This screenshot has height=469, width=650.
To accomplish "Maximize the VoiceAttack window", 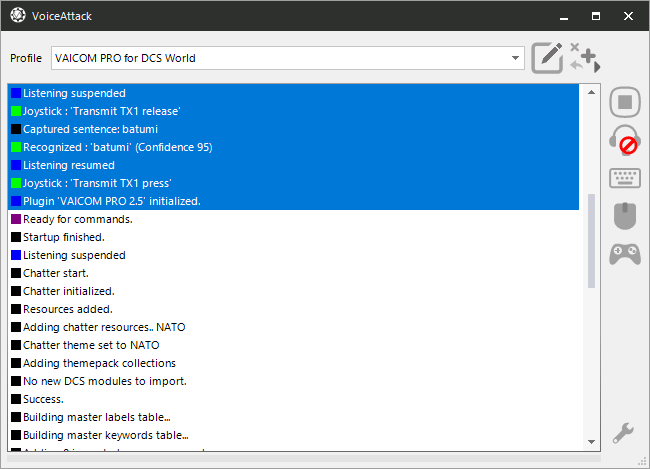I will pyautogui.click(x=596, y=16).
